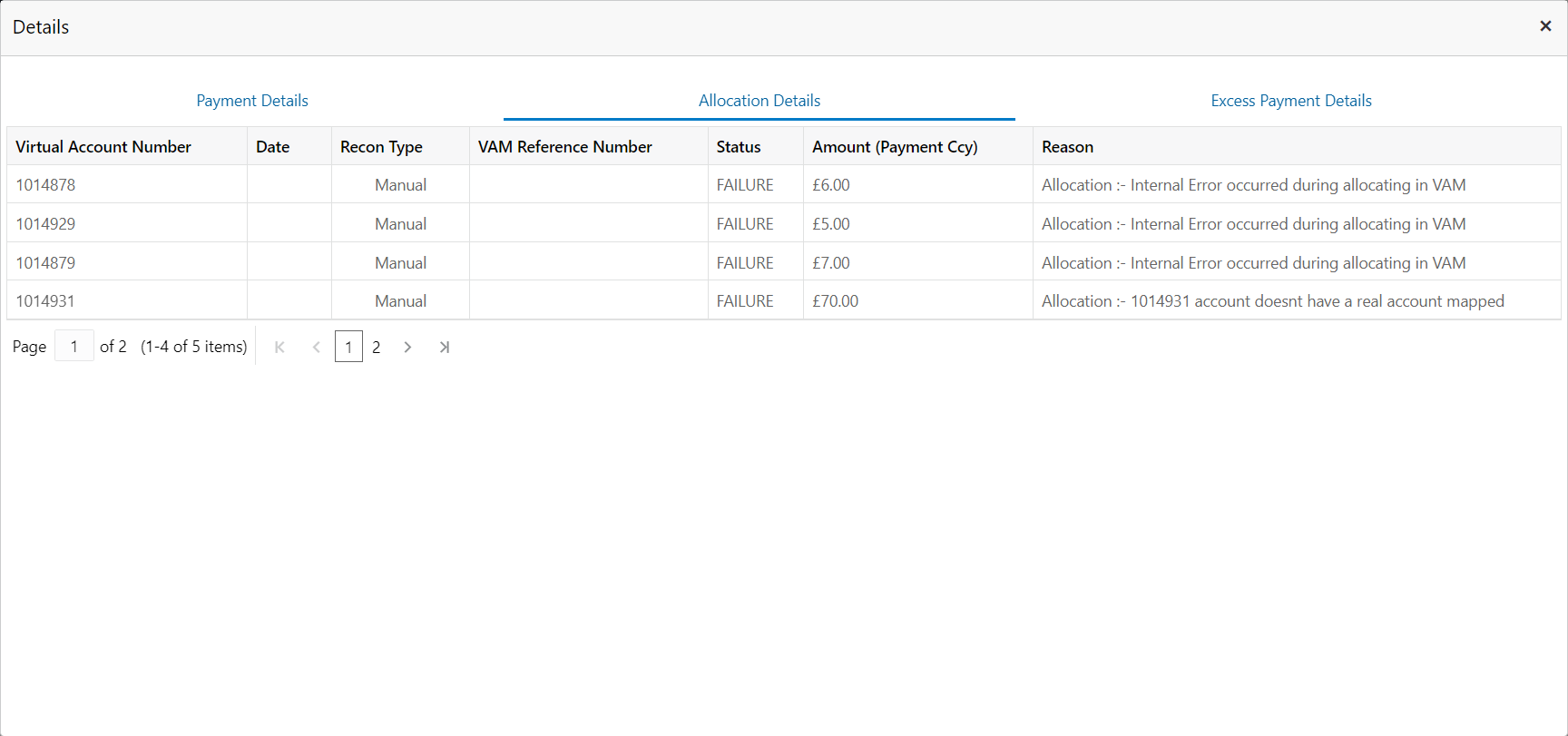Click the £6.00 amount cell
Viewport: 1568px width, 736px height.
918,184
